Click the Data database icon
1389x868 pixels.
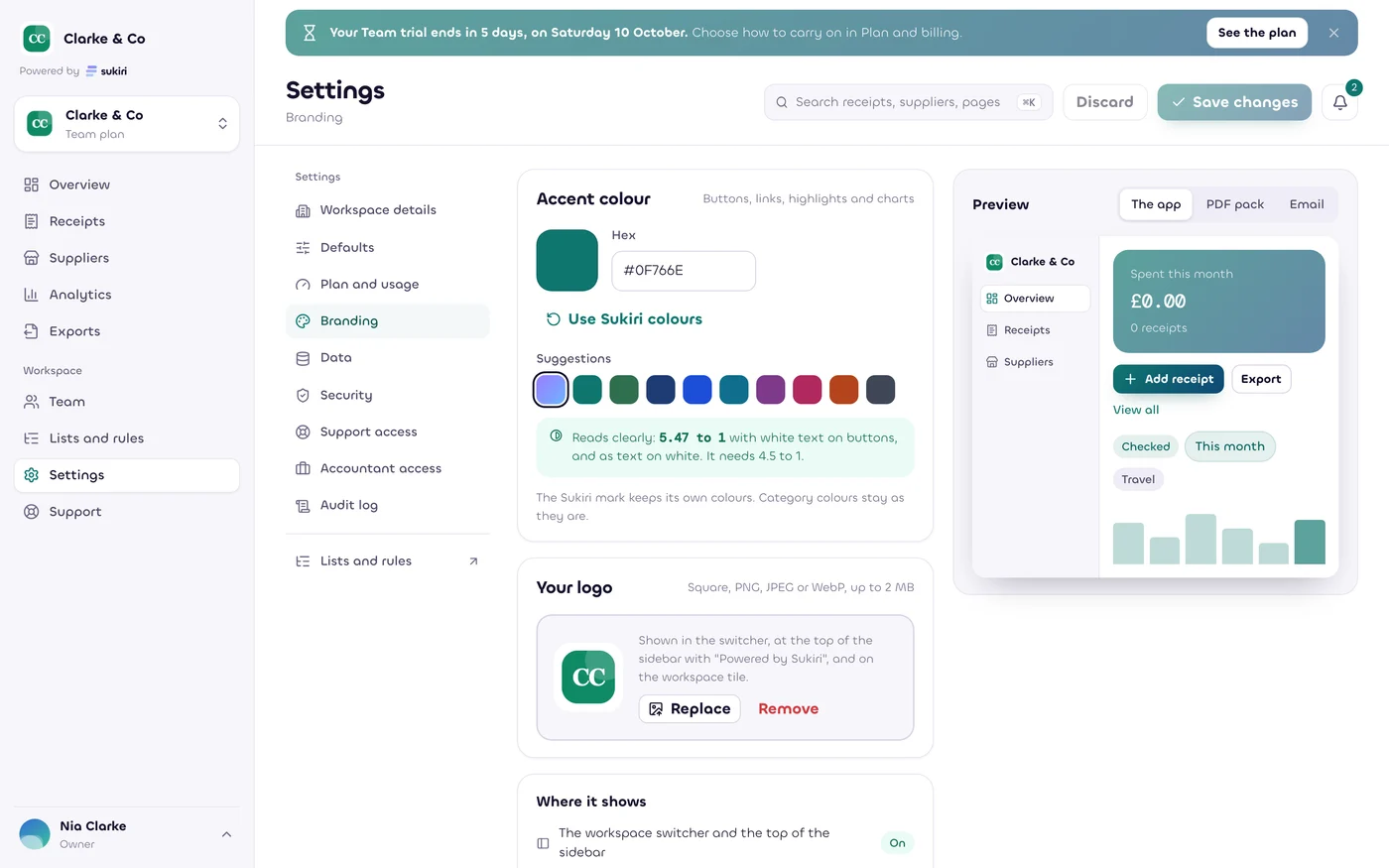(303, 358)
